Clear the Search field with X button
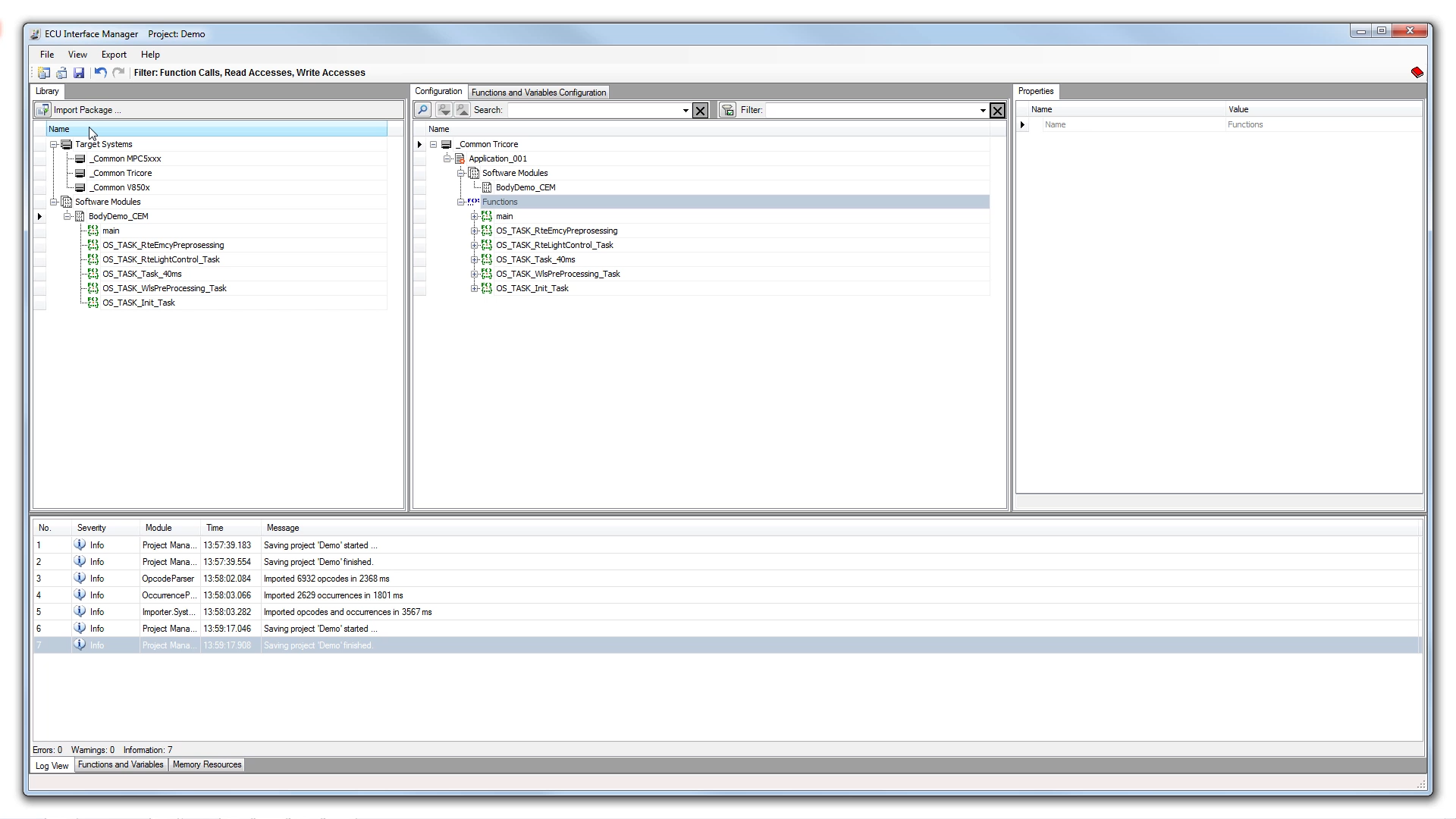 (700, 111)
